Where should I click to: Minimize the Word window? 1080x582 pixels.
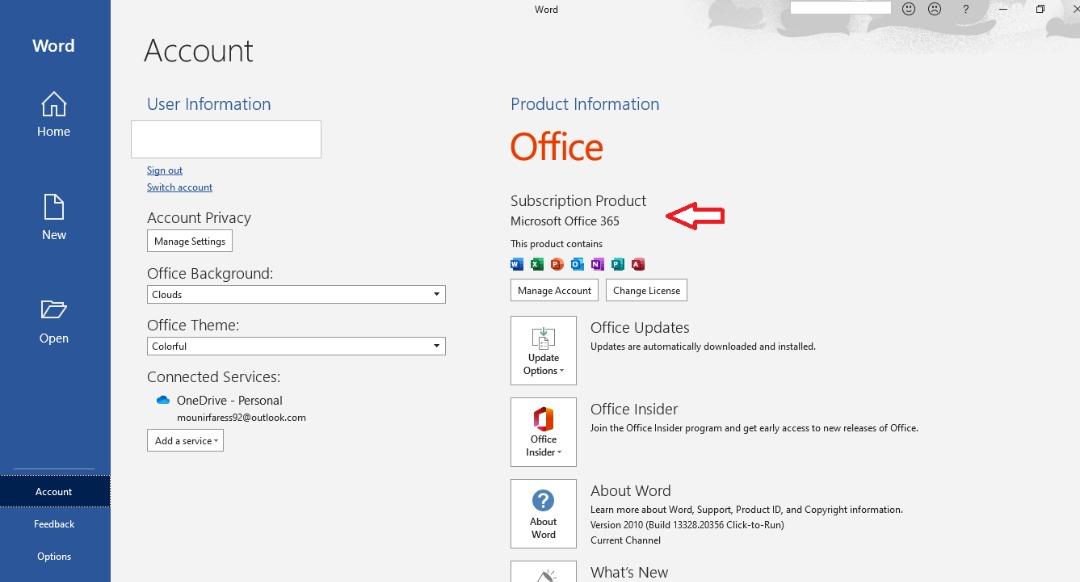pyautogui.click(x=1003, y=9)
